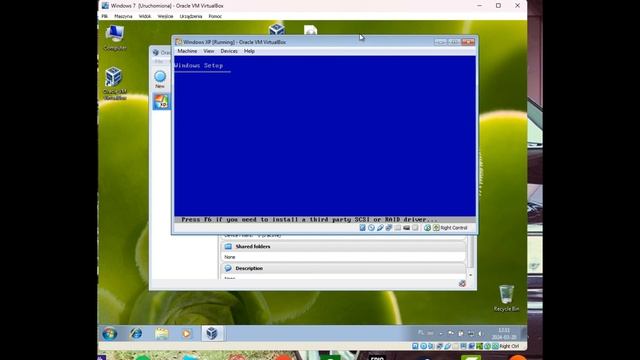The height and width of the screenshot is (360, 640).
Task: Show hidden tray icons arrow
Action: (441, 333)
